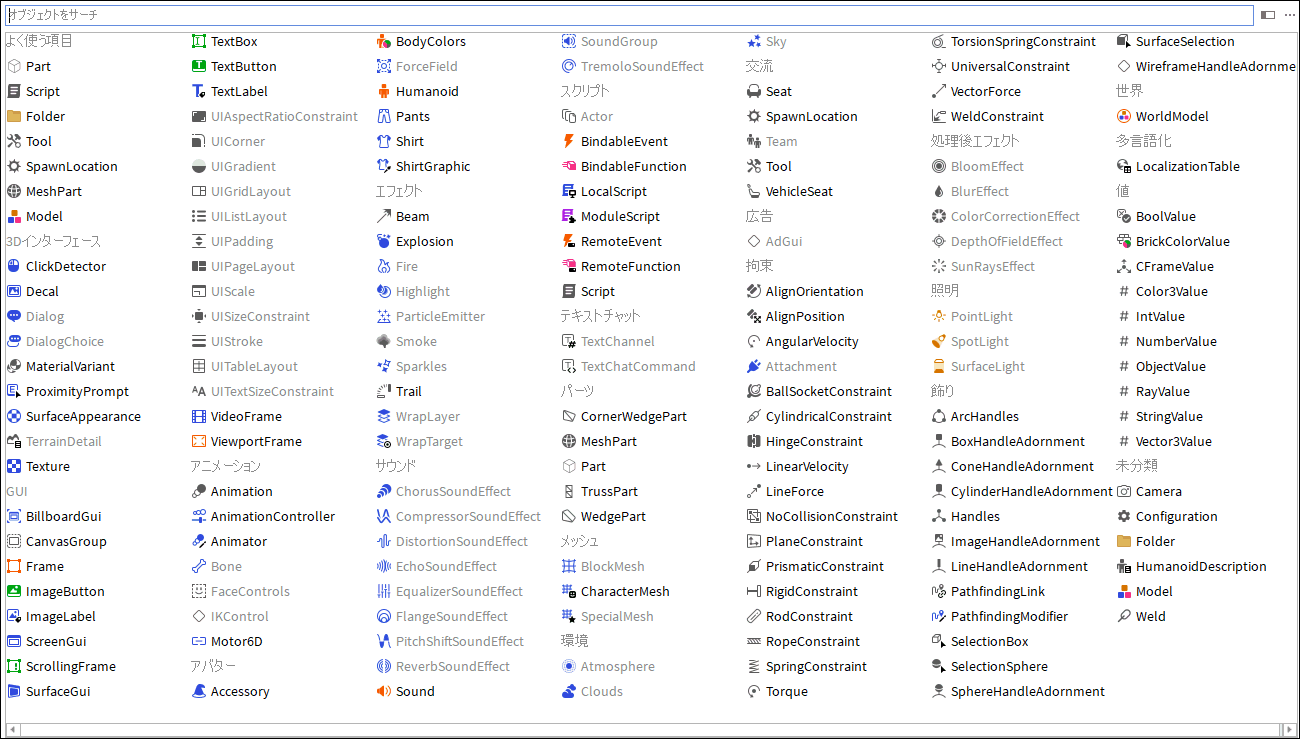Select the Torque entry
The width and height of the screenshot is (1300, 739).
[x=787, y=691]
